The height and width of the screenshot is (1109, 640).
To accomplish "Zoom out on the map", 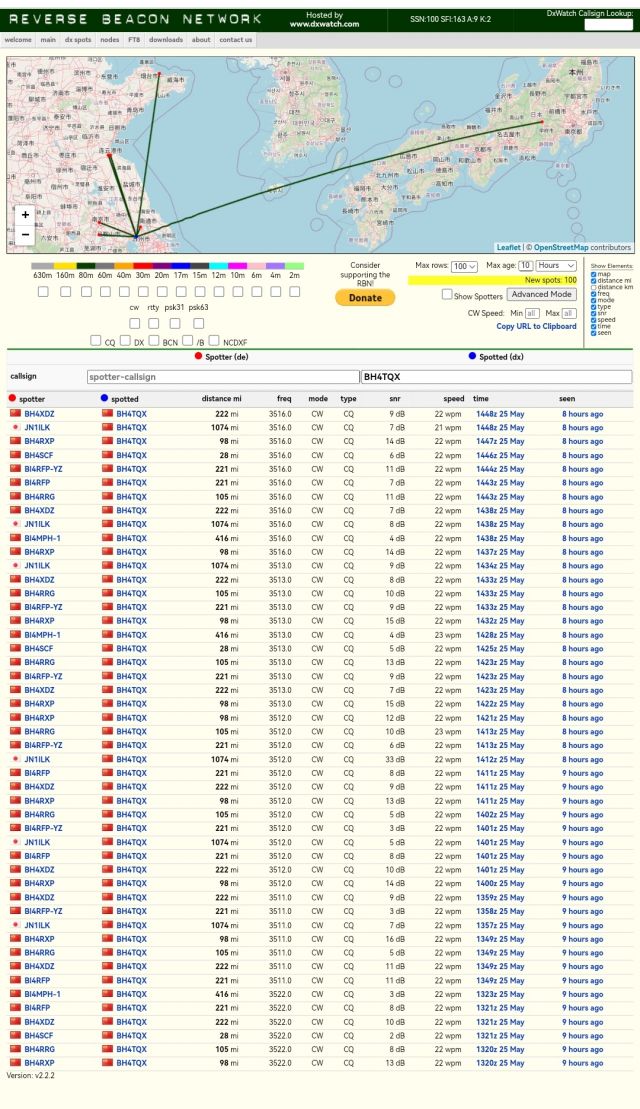I will coord(25,234).
